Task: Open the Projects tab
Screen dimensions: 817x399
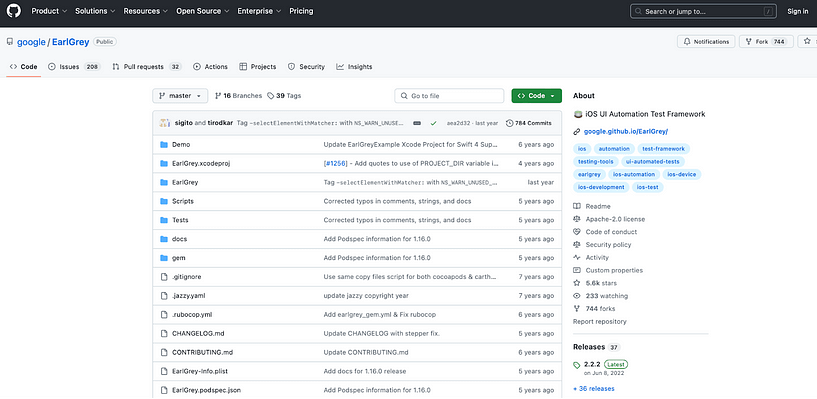Action: click(x=258, y=67)
